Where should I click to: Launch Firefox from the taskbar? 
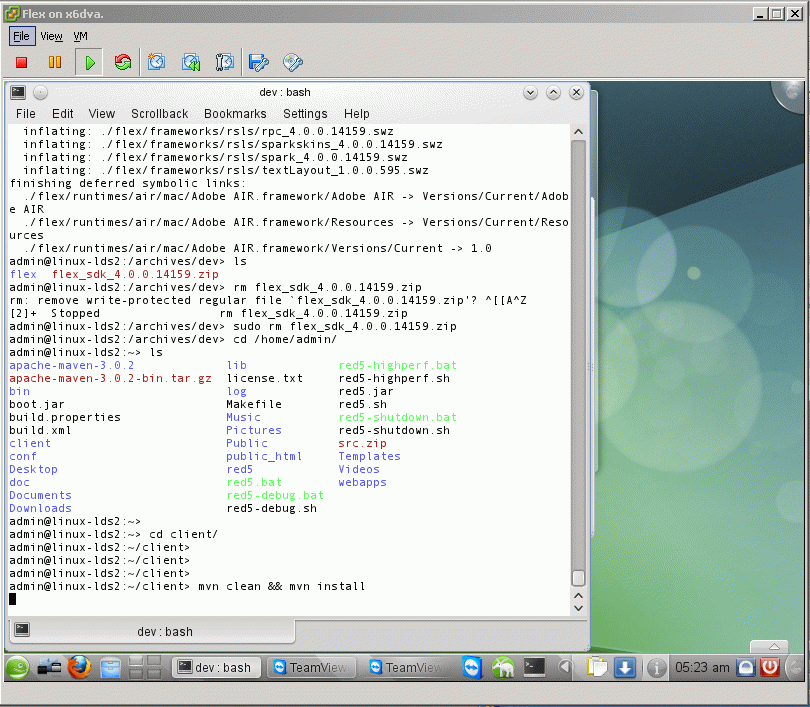pos(79,667)
